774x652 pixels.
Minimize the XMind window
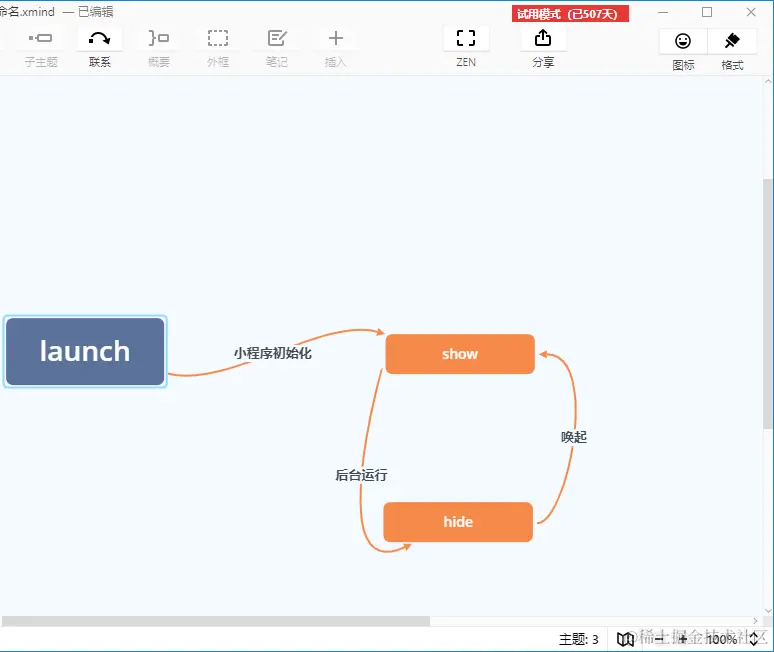tap(663, 12)
